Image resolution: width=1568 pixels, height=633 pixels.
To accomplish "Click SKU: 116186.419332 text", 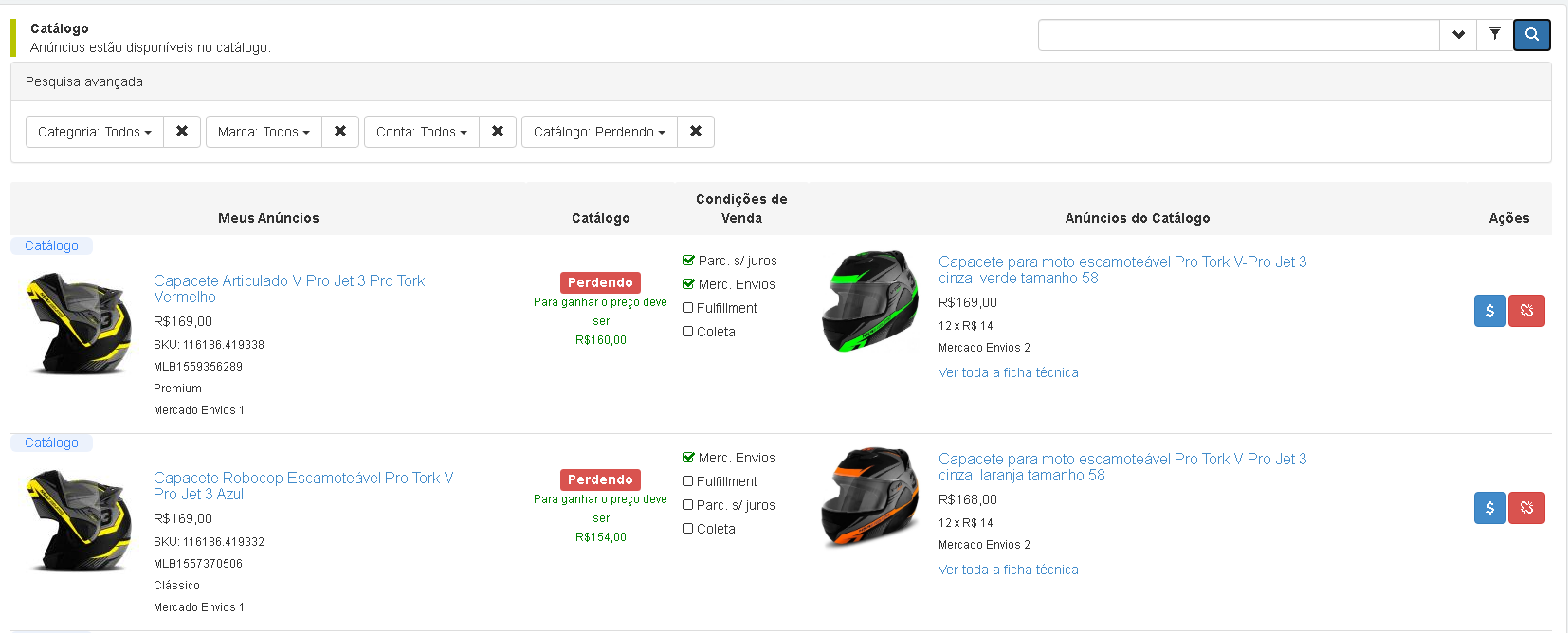I will (209, 542).
